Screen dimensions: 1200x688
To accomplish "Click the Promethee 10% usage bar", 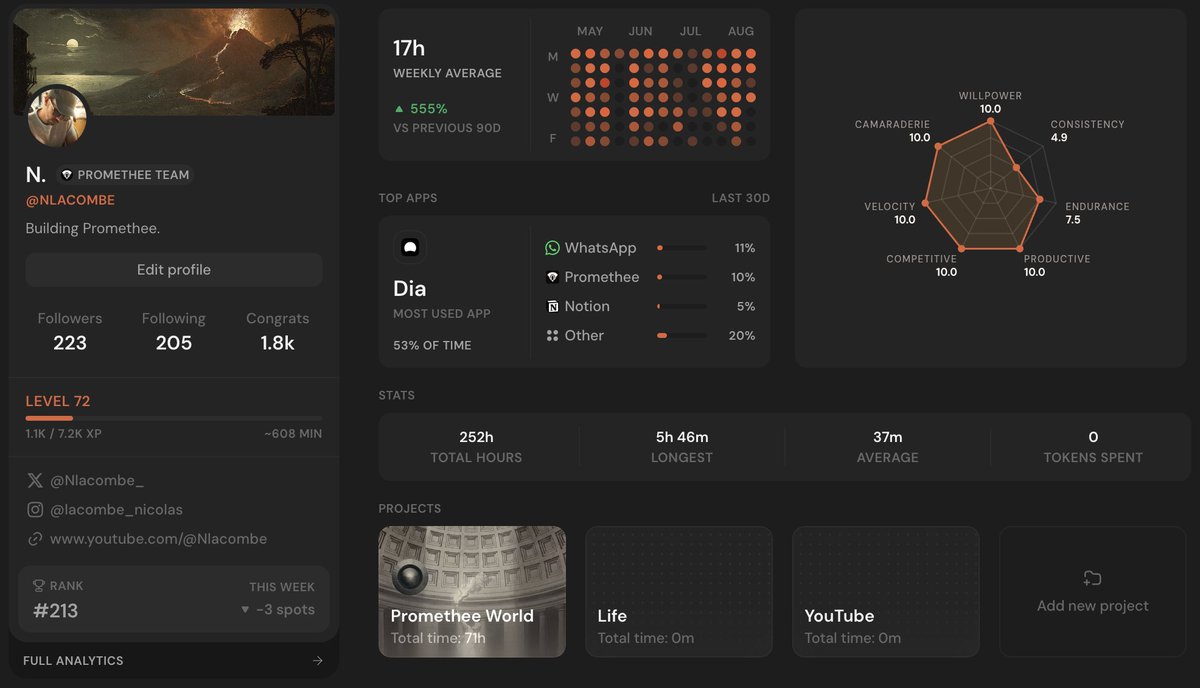I will pos(682,277).
